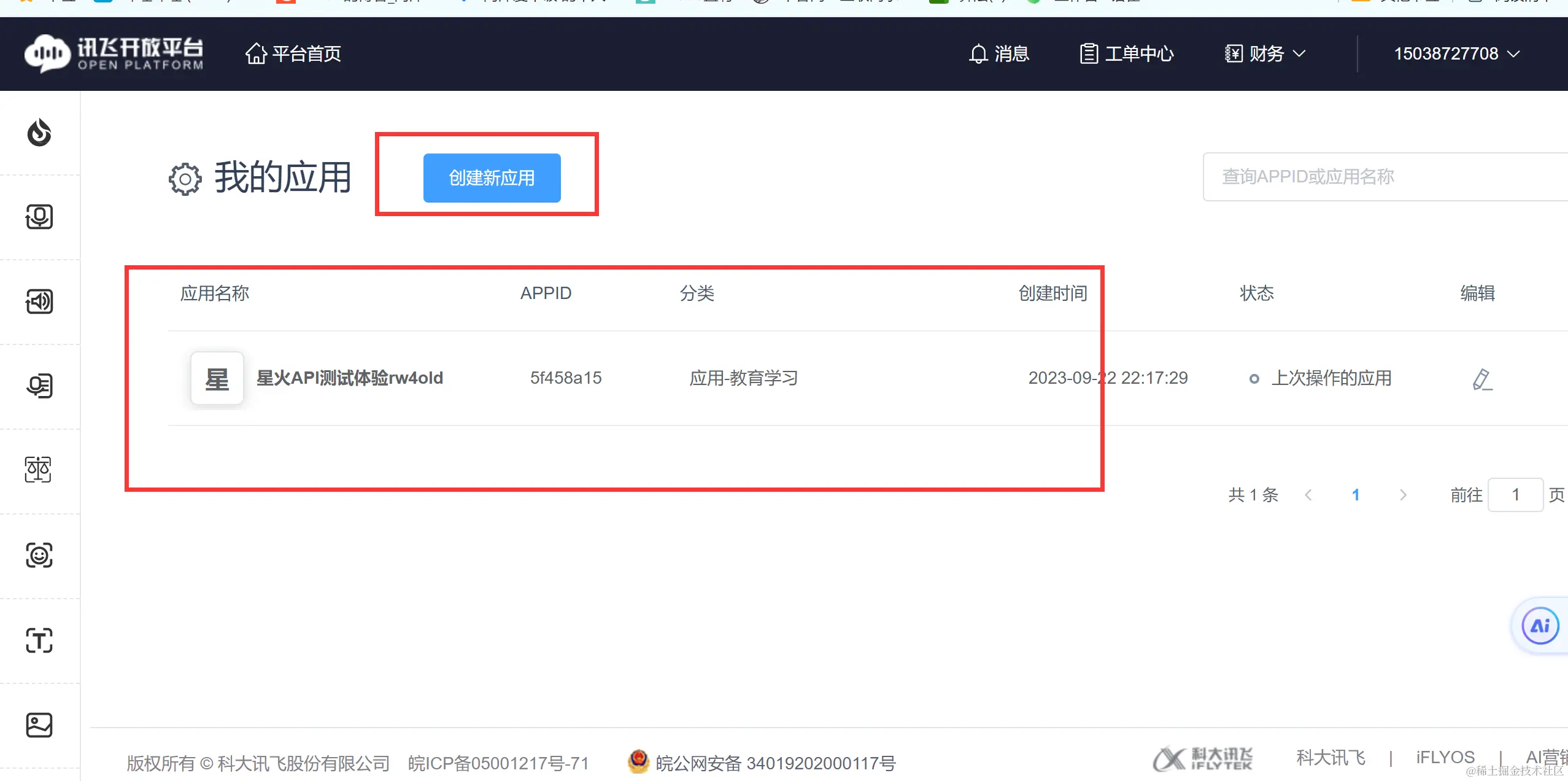Open the speech recognition microphone sidebar icon

pyautogui.click(x=39, y=217)
